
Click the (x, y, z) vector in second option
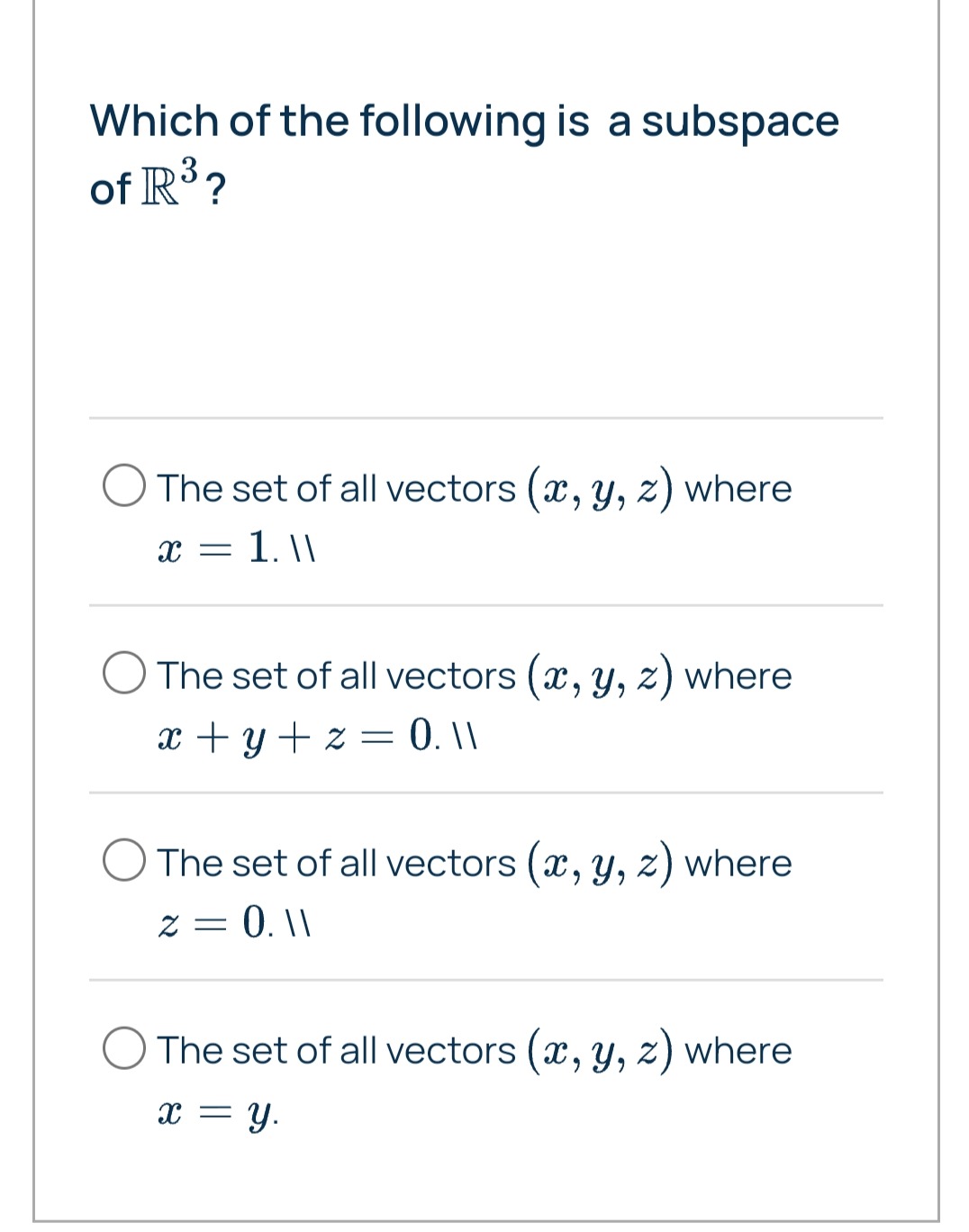(601, 677)
